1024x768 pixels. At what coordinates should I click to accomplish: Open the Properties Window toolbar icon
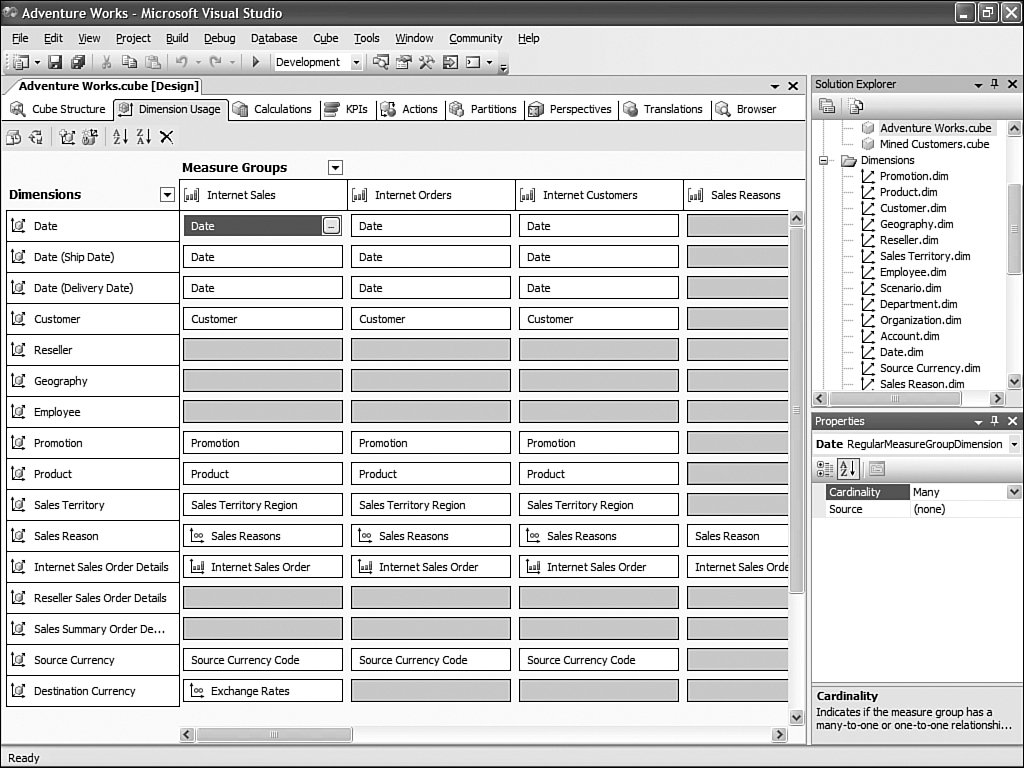tap(404, 62)
